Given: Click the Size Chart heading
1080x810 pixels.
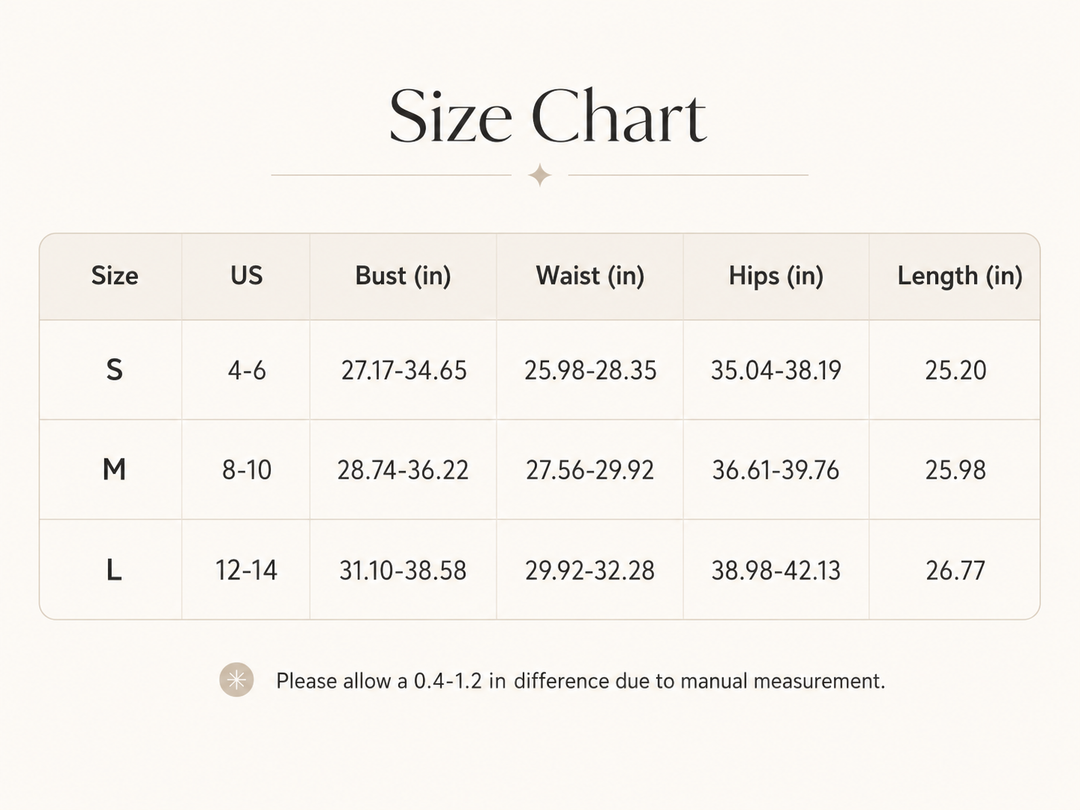Looking at the screenshot, I should pos(548,116).
